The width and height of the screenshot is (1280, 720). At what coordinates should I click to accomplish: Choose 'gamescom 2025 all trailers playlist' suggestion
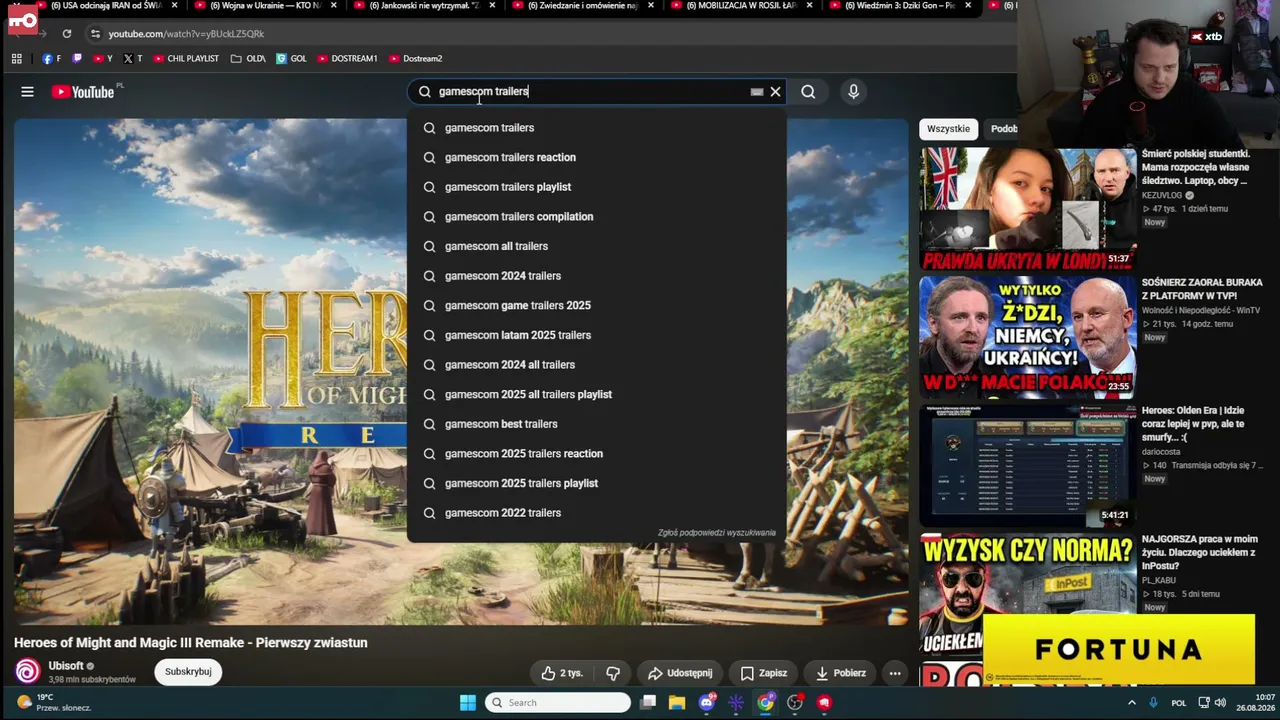(x=597, y=395)
